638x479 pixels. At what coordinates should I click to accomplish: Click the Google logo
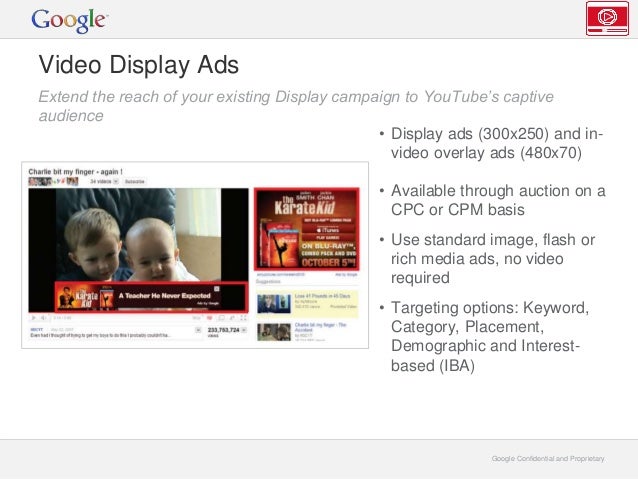(x=70, y=20)
